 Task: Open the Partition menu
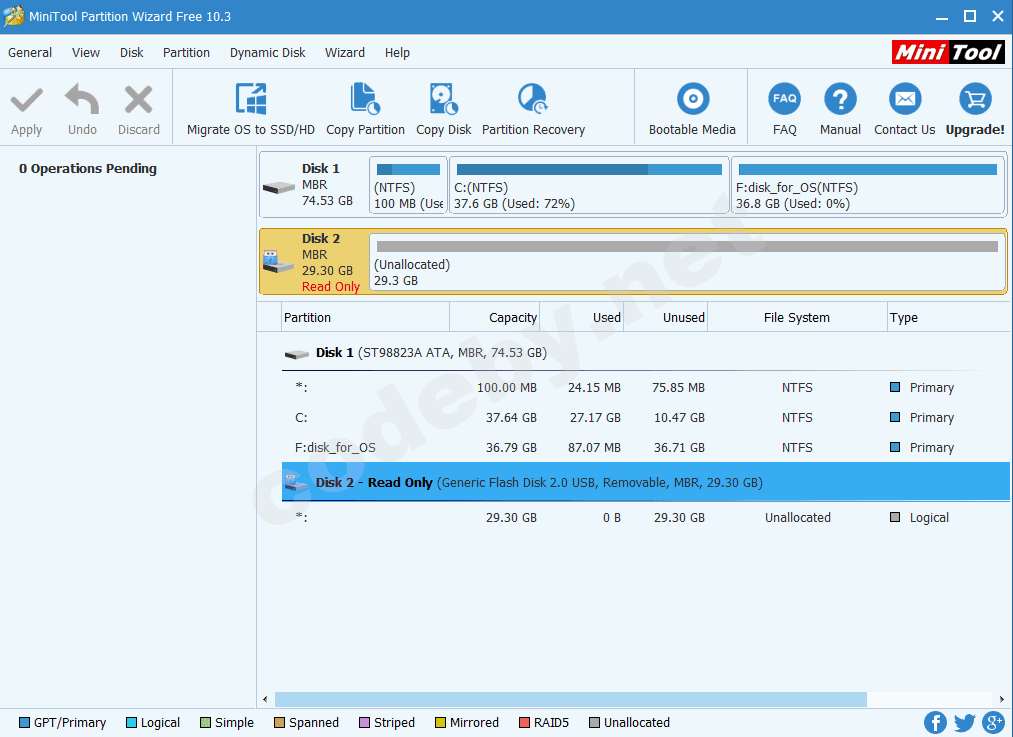point(186,53)
